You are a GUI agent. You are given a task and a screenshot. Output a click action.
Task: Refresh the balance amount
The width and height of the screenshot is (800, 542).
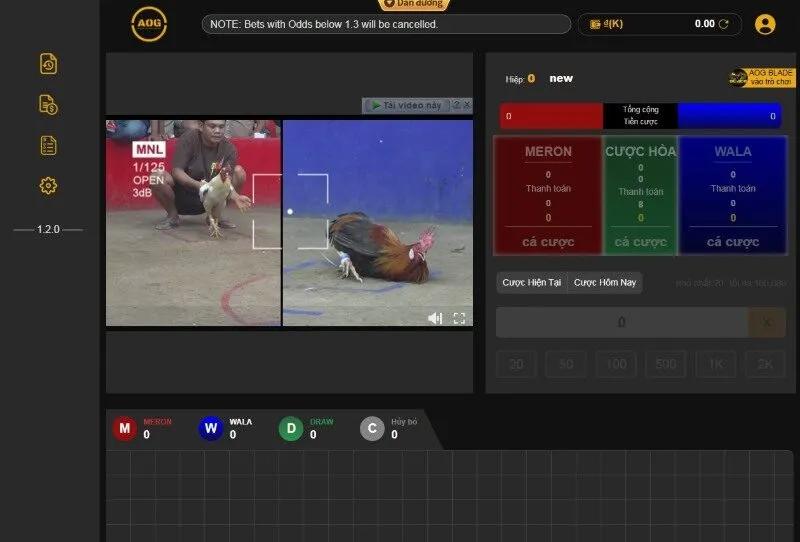click(x=724, y=24)
